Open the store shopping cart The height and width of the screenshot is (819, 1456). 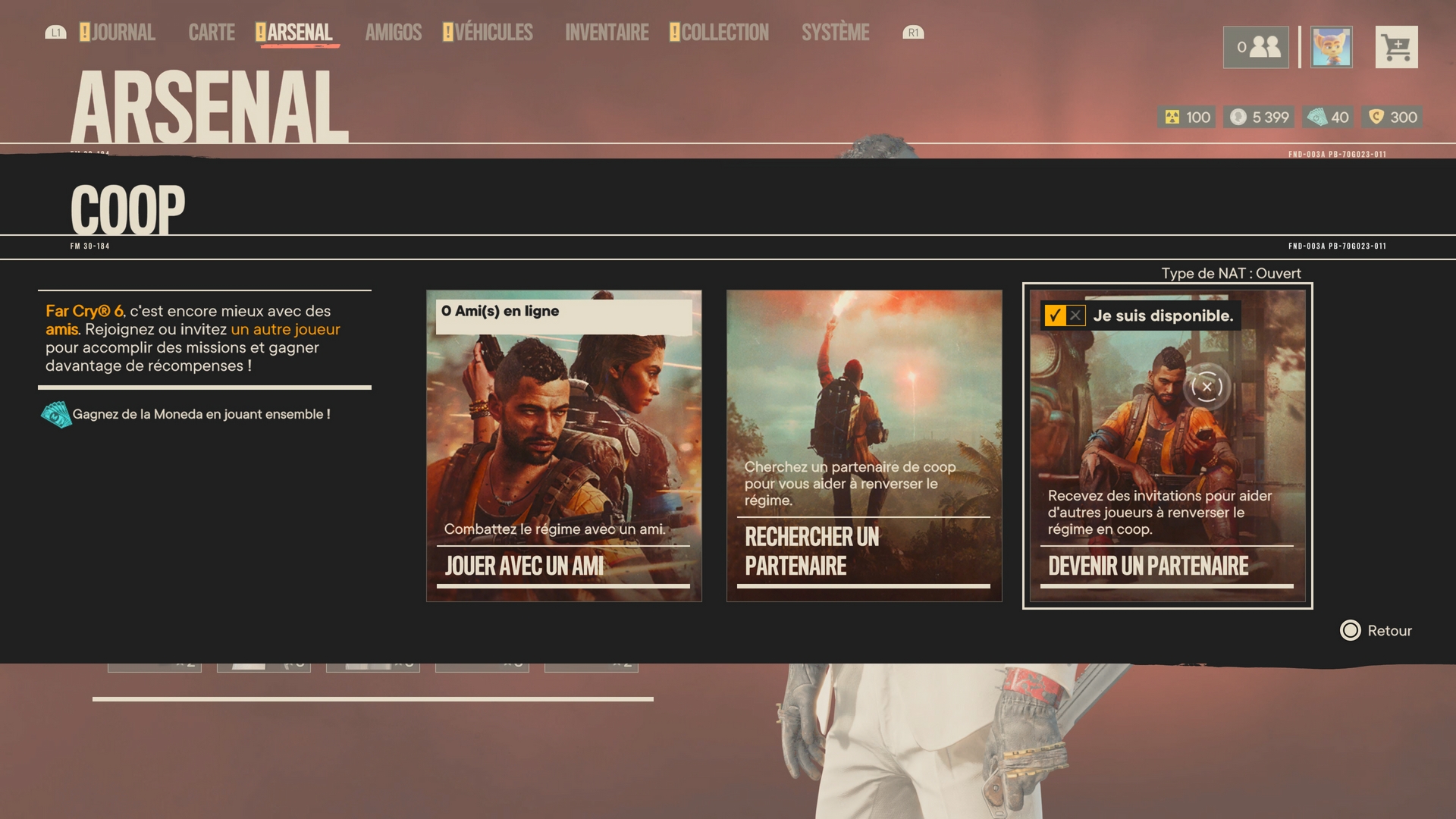tap(1397, 47)
